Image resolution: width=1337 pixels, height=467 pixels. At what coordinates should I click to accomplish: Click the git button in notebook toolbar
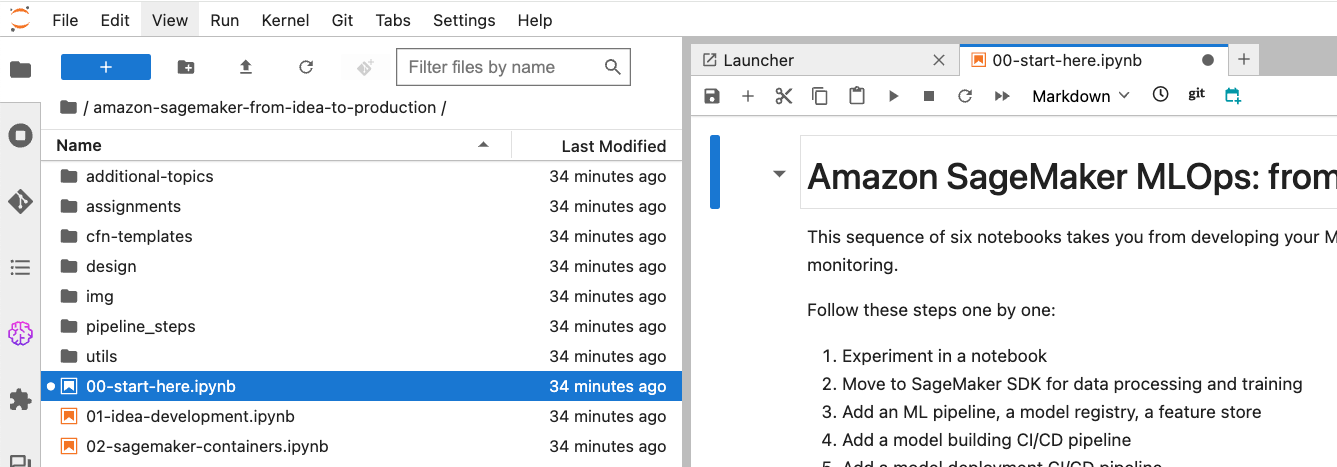click(1196, 95)
